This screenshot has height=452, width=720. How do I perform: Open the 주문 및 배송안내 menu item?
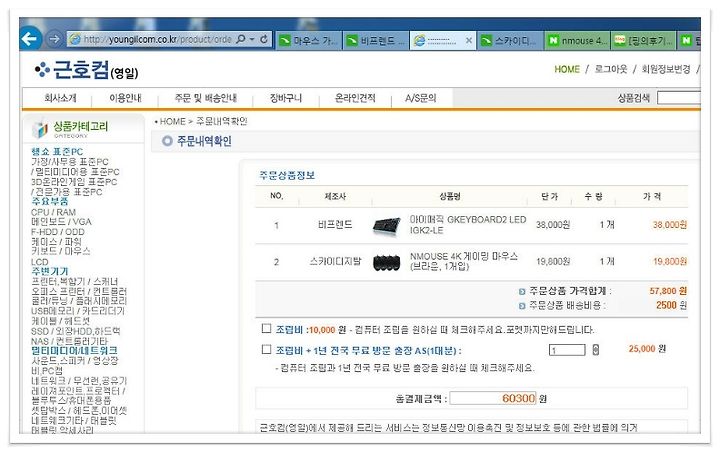coord(205,98)
